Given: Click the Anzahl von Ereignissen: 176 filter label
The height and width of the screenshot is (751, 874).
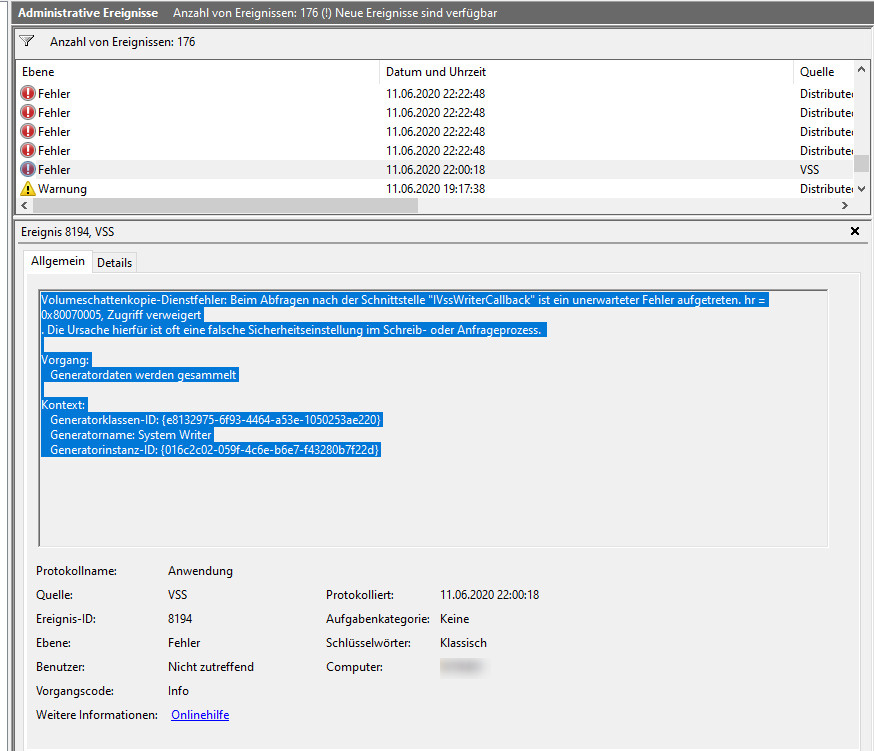Looking at the screenshot, I should (123, 42).
